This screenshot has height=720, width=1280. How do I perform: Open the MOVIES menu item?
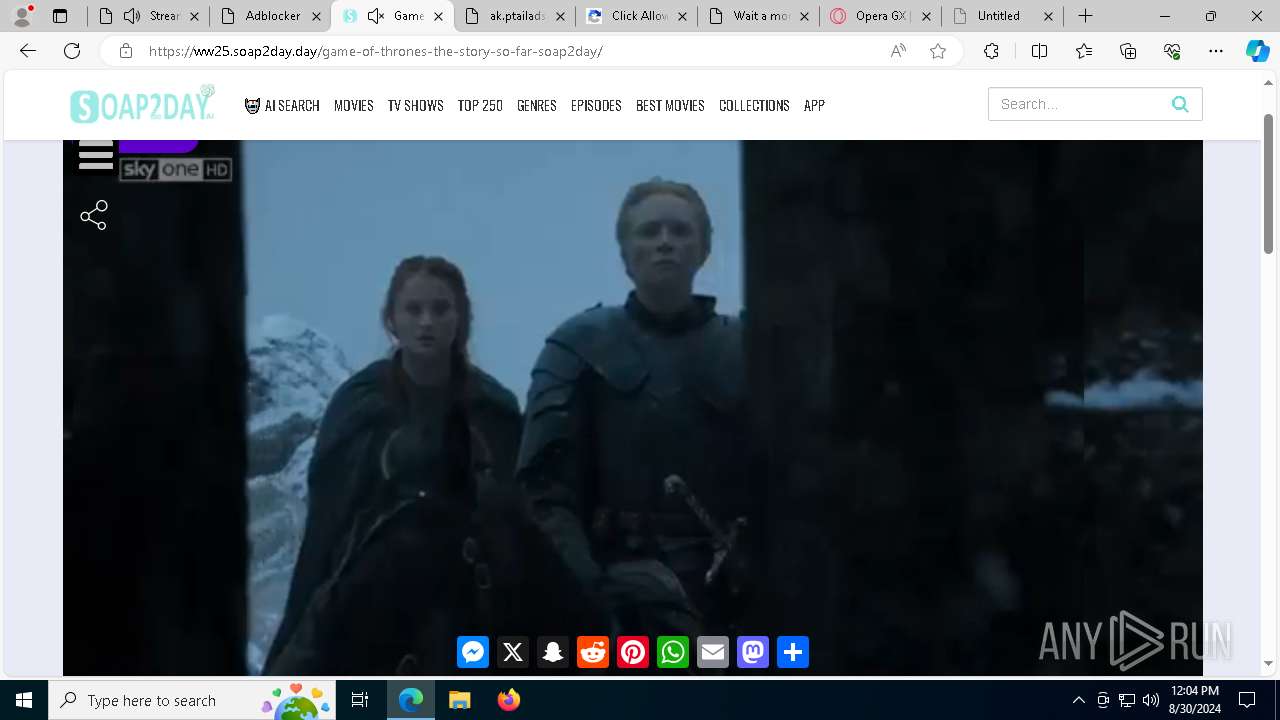354,105
